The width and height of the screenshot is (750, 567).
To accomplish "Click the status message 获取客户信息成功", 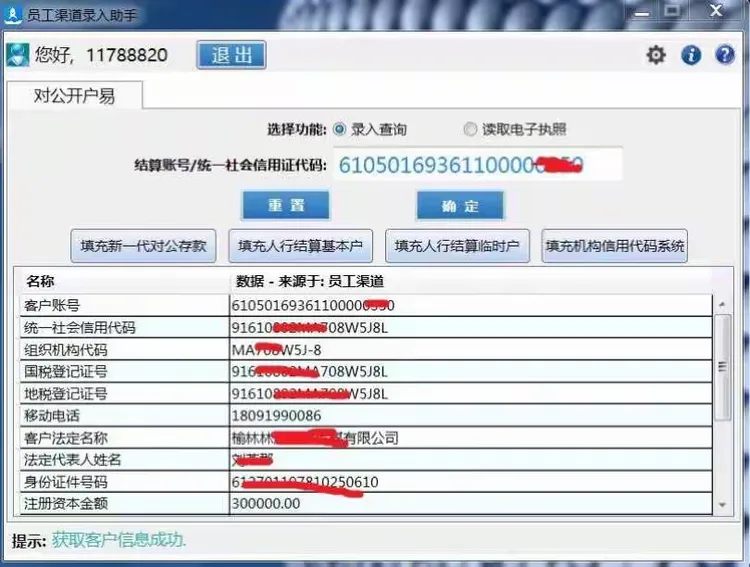I will (119, 540).
